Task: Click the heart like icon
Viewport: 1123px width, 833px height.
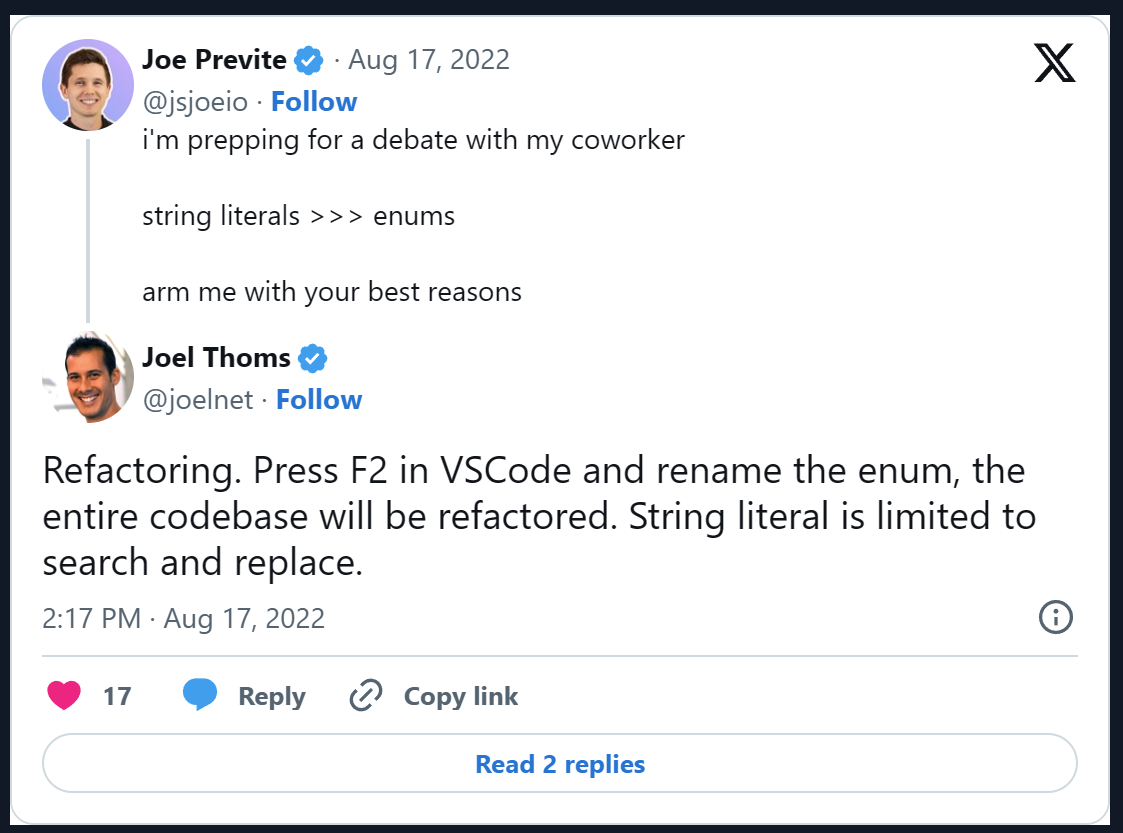Action: [64, 696]
